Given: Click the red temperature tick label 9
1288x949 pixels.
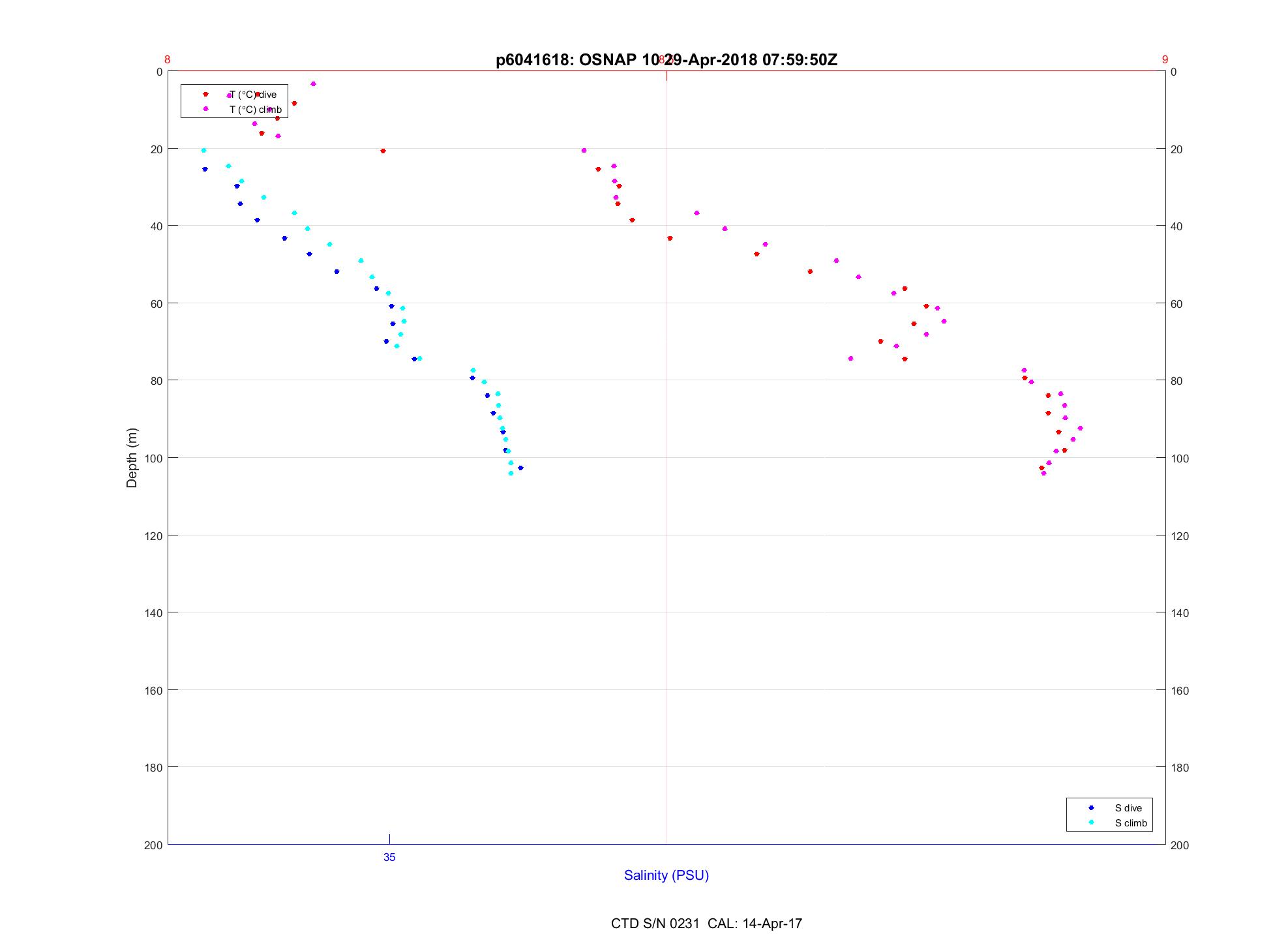Looking at the screenshot, I should [1165, 60].
